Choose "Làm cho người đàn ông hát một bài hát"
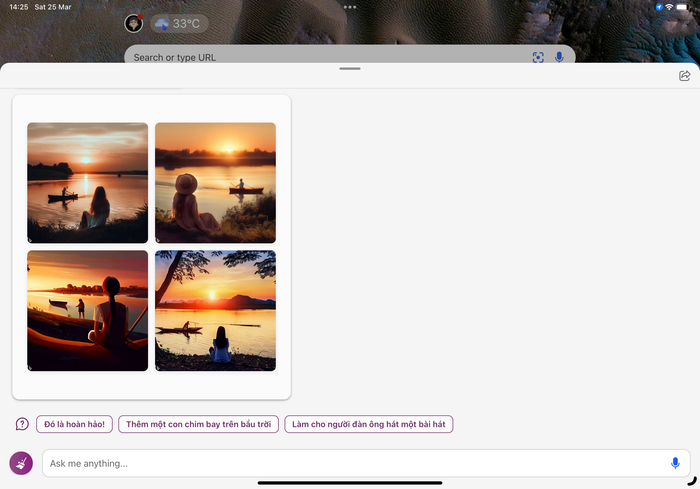This screenshot has height=489, width=700. tap(369, 424)
